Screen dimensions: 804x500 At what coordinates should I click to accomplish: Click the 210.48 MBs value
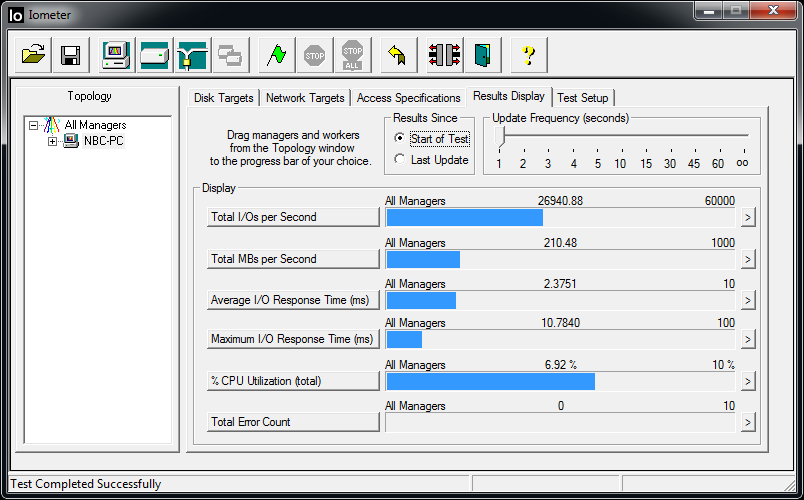click(x=560, y=243)
